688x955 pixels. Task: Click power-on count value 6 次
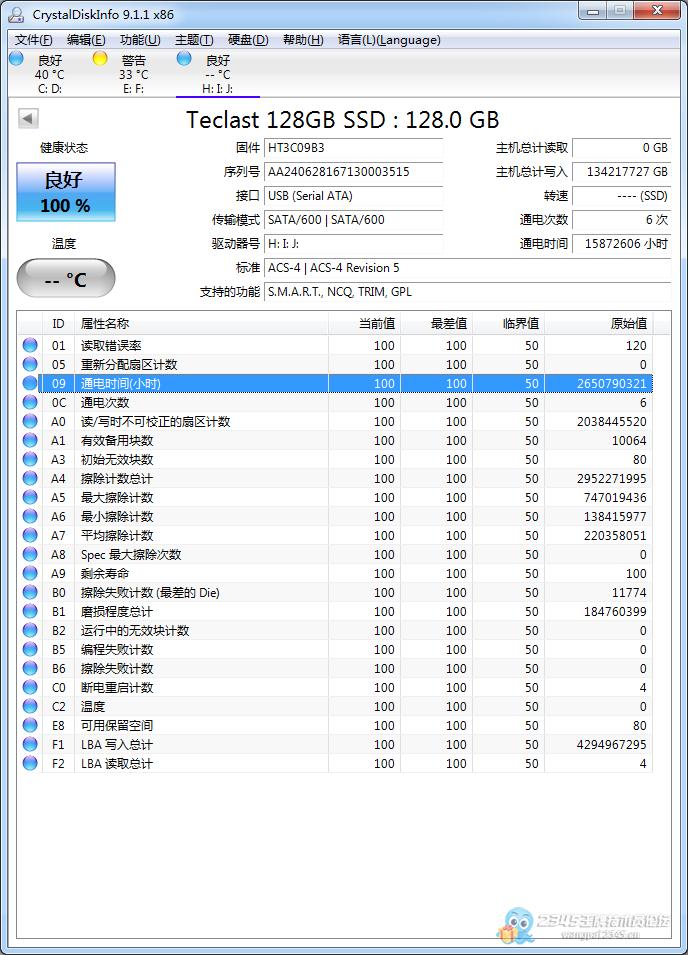[621, 220]
